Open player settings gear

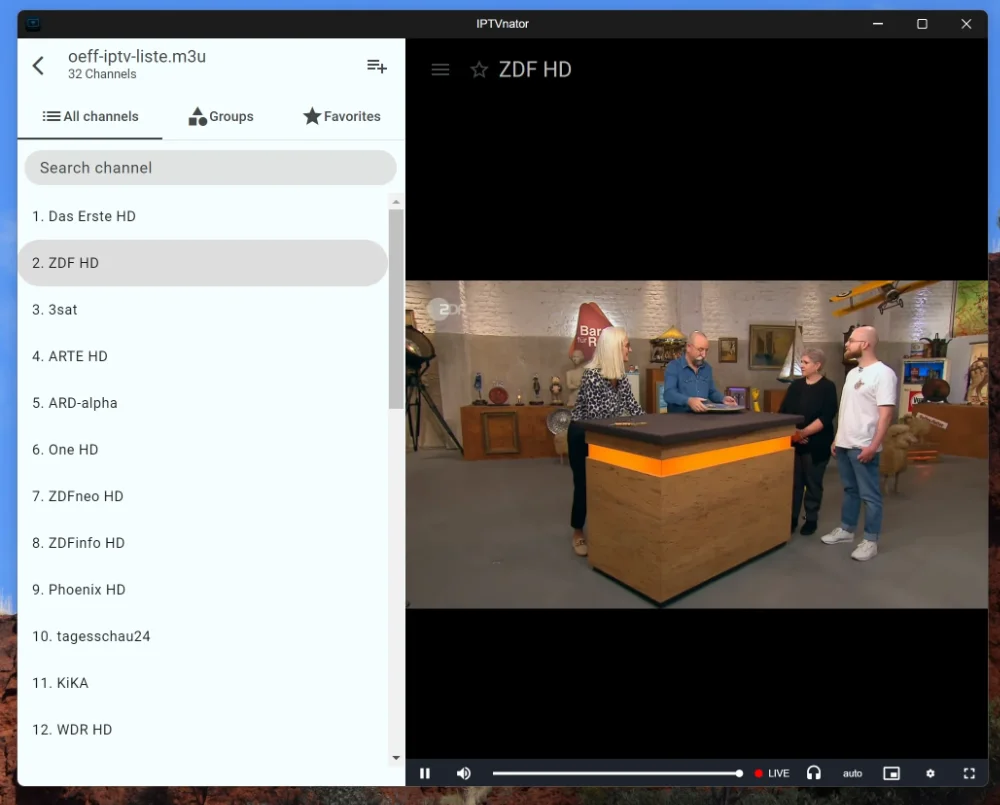pos(930,773)
